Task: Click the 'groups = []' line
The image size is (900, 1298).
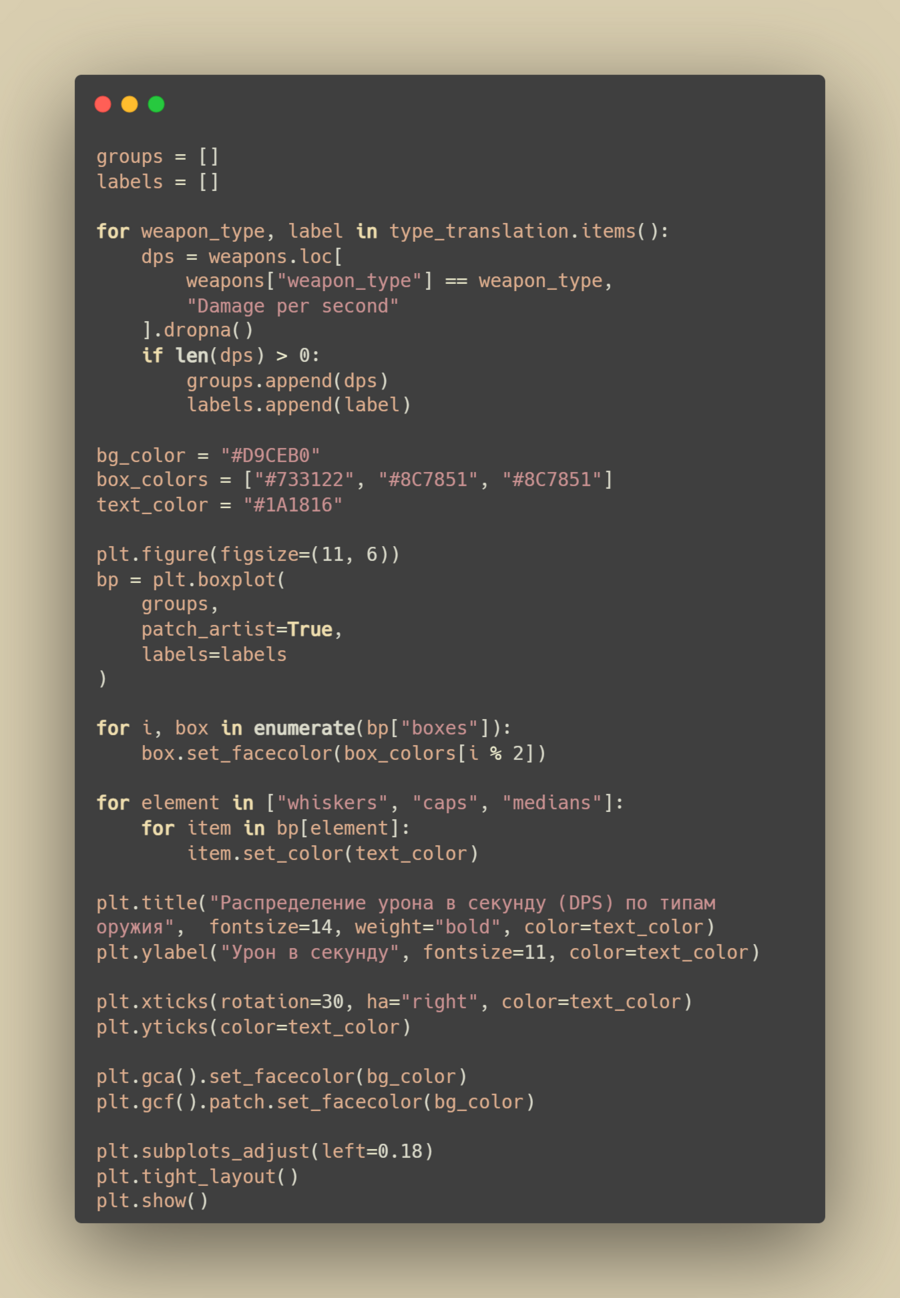Action: click(158, 157)
